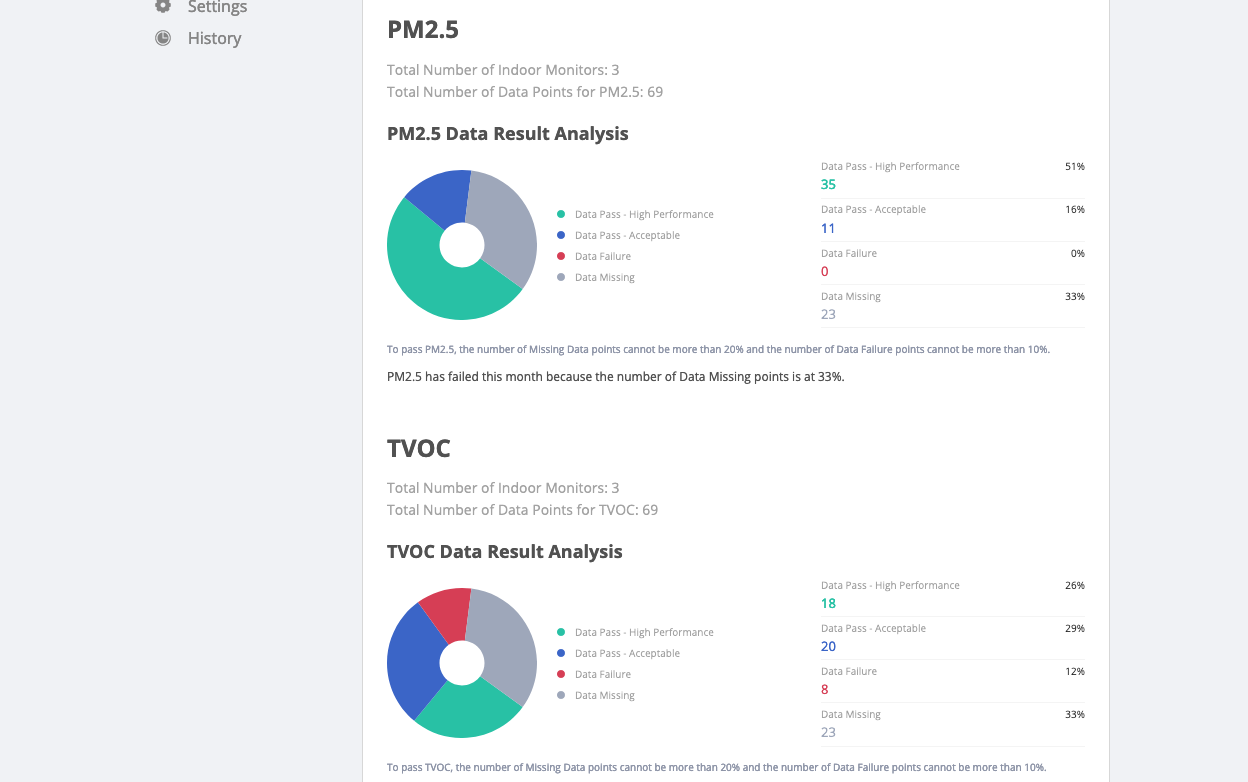Click the Data Pass - Acceptable value 11 for PM2.5

(827, 228)
